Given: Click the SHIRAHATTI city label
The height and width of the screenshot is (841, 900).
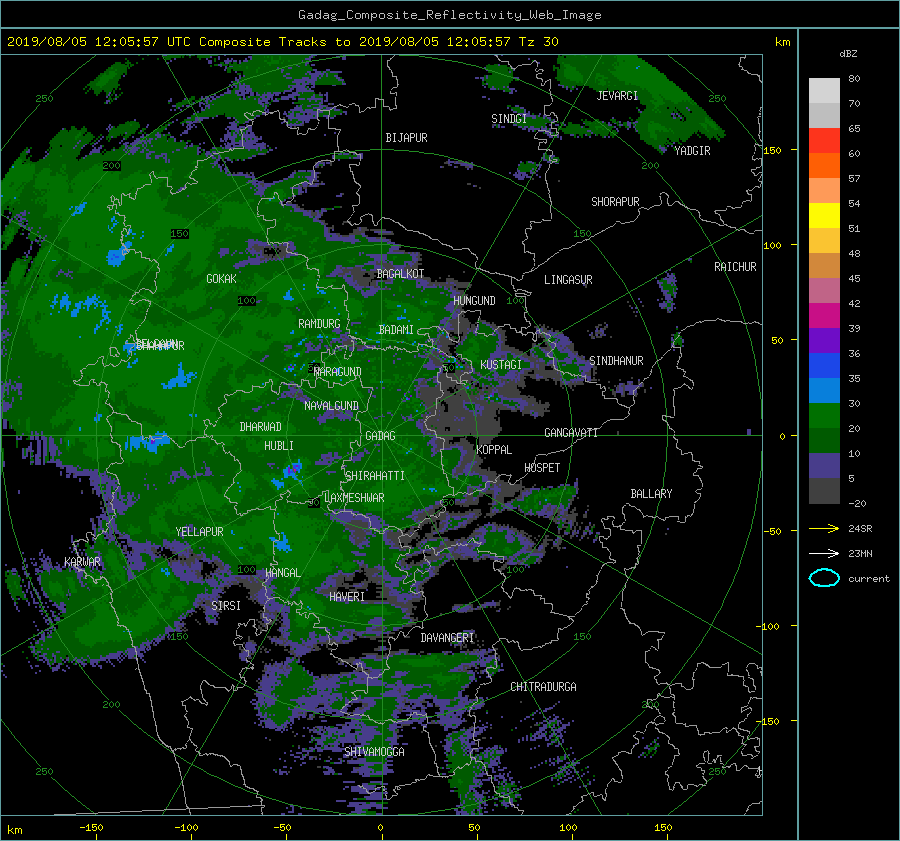Looking at the screenshot, I should pyautogui.click(x=375, y=476).
